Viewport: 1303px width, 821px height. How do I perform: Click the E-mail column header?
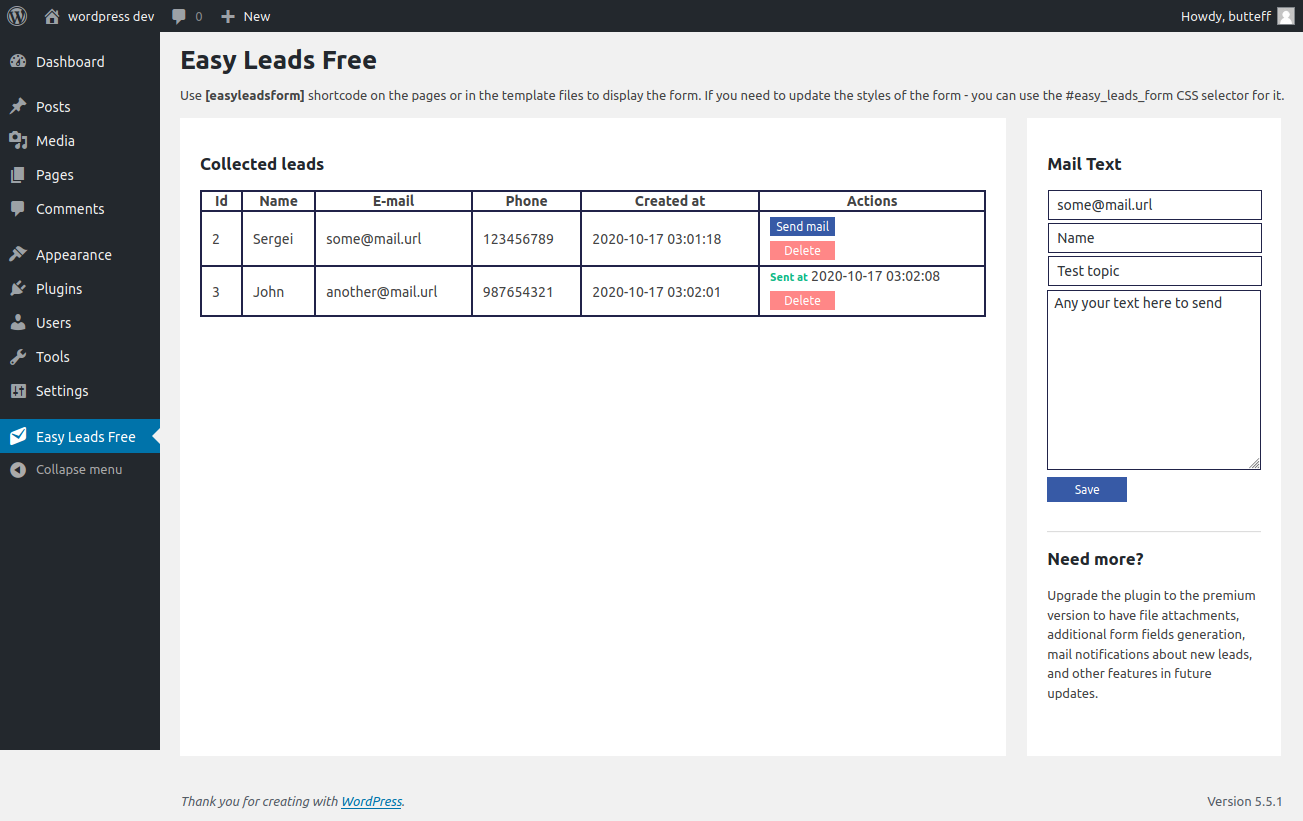click(393, 201)
